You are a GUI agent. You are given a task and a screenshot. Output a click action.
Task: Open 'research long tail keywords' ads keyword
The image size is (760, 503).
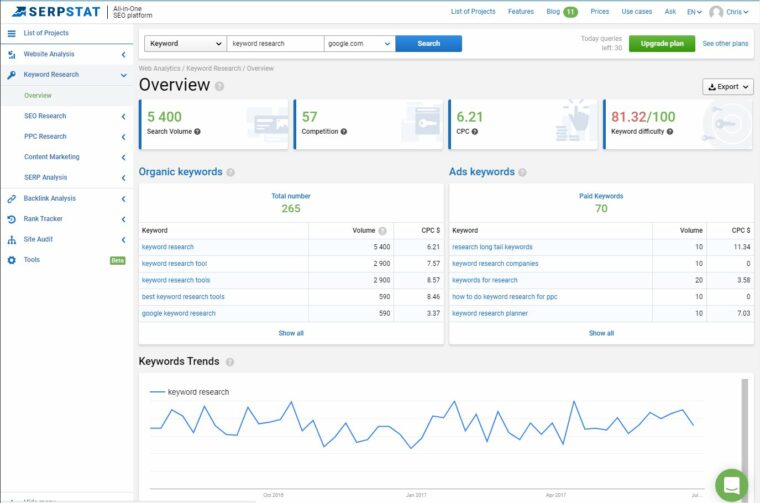tap(492, 247)
